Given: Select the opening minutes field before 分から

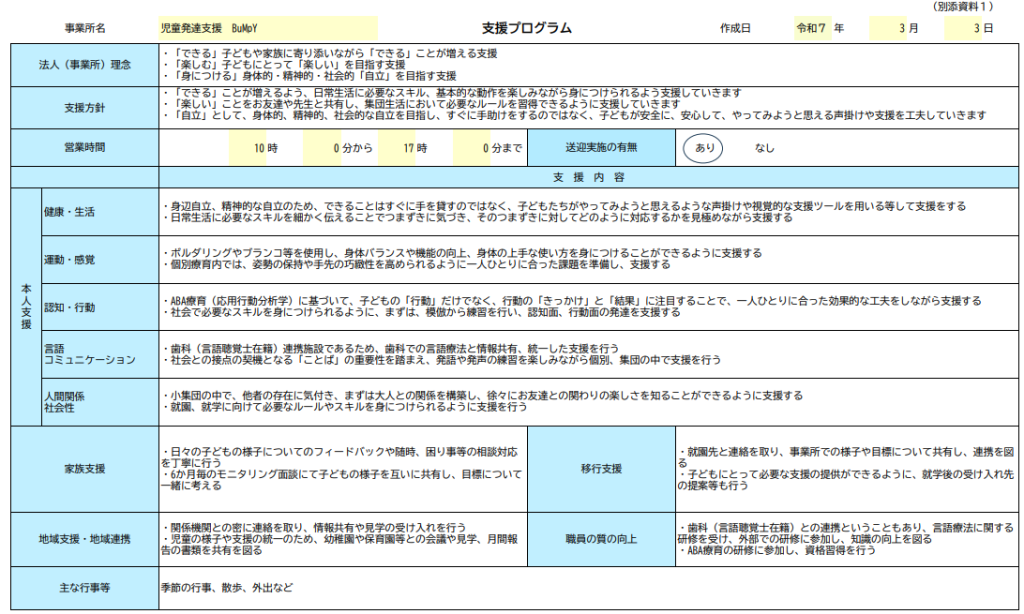Looking at the screenshot, I should [322, 148].
